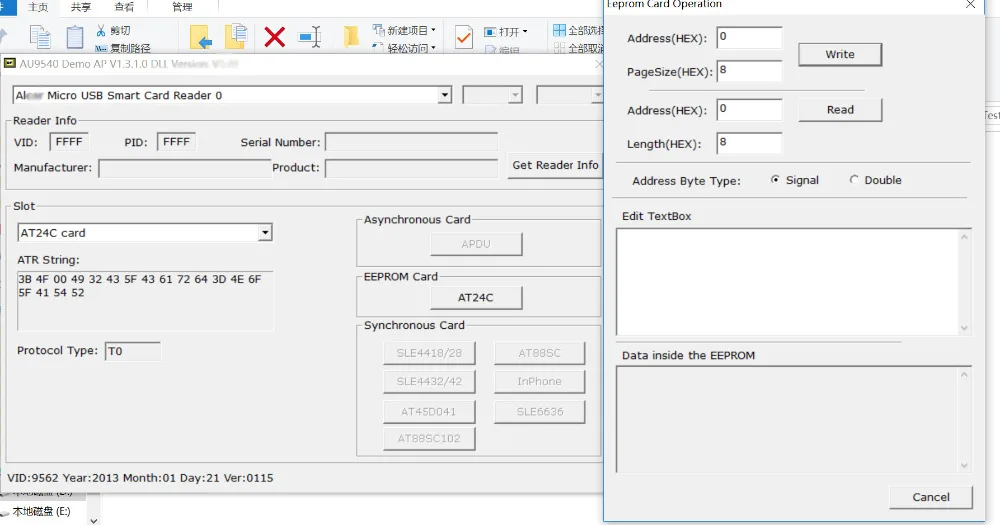Switch to the Share (共享) ribbon tab
The height and width of the screenshot is (525, 1000).
point(80,7)
